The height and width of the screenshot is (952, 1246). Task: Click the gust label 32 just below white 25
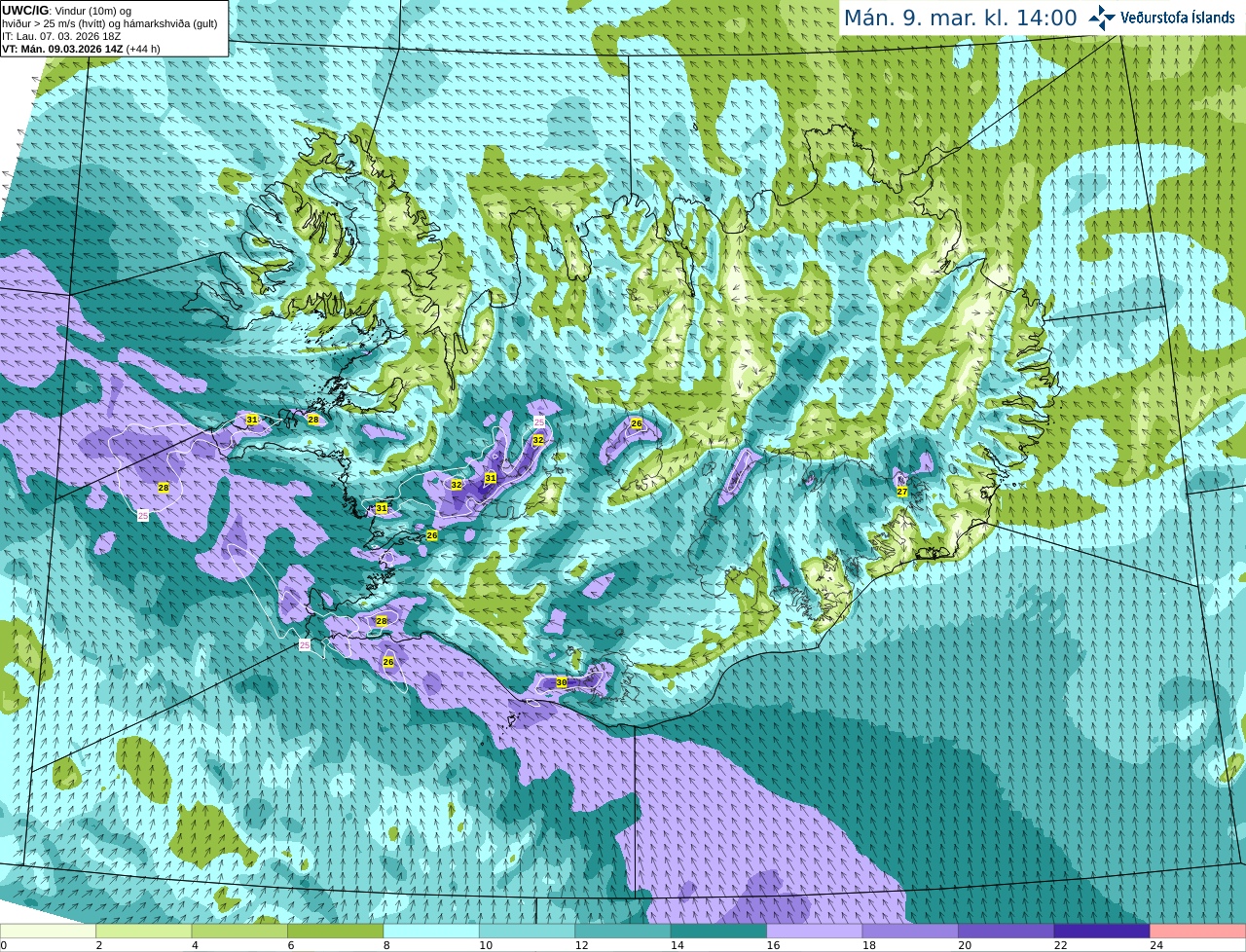tap(537, 440)
